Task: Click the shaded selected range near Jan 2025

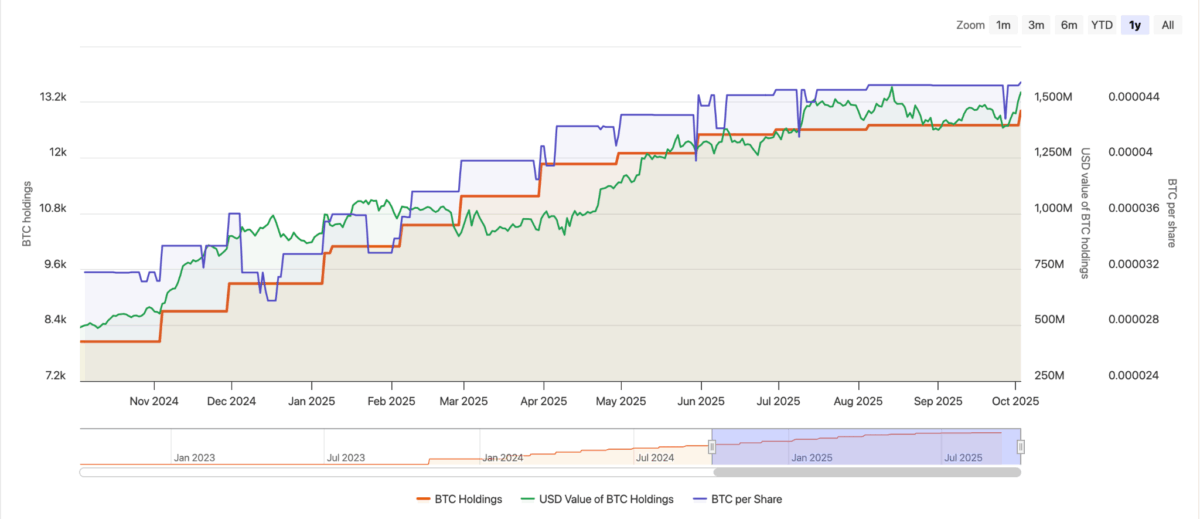Action: (x=812, y=445)
